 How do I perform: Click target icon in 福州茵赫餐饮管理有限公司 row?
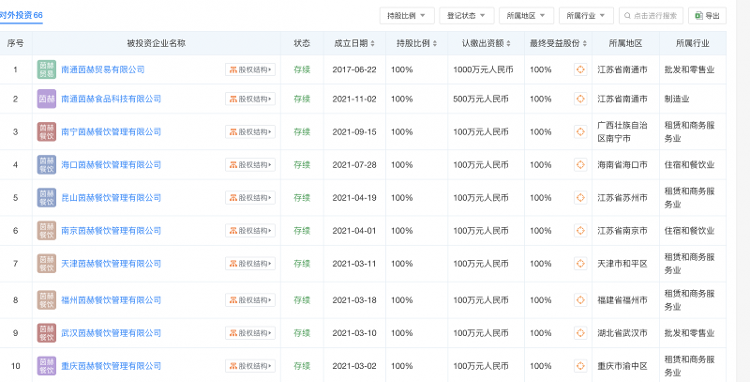tap(580, 300)
